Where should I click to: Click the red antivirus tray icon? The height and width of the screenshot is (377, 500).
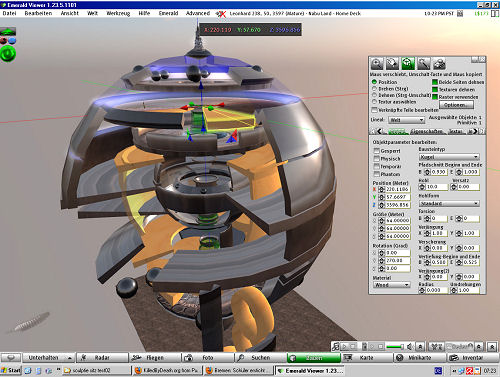(x=469, y=370)
